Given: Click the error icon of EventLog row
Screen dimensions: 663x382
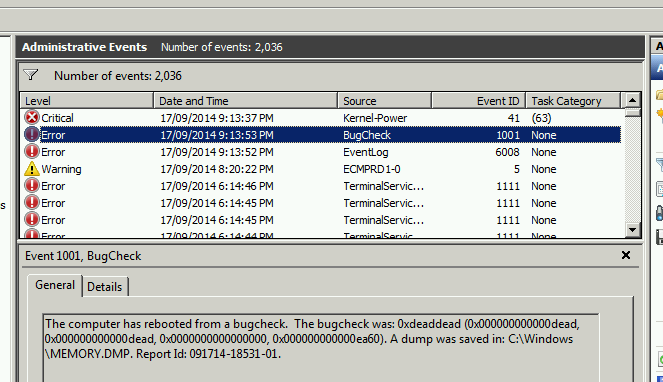Looking at the screenshot, I should (32, 151).
